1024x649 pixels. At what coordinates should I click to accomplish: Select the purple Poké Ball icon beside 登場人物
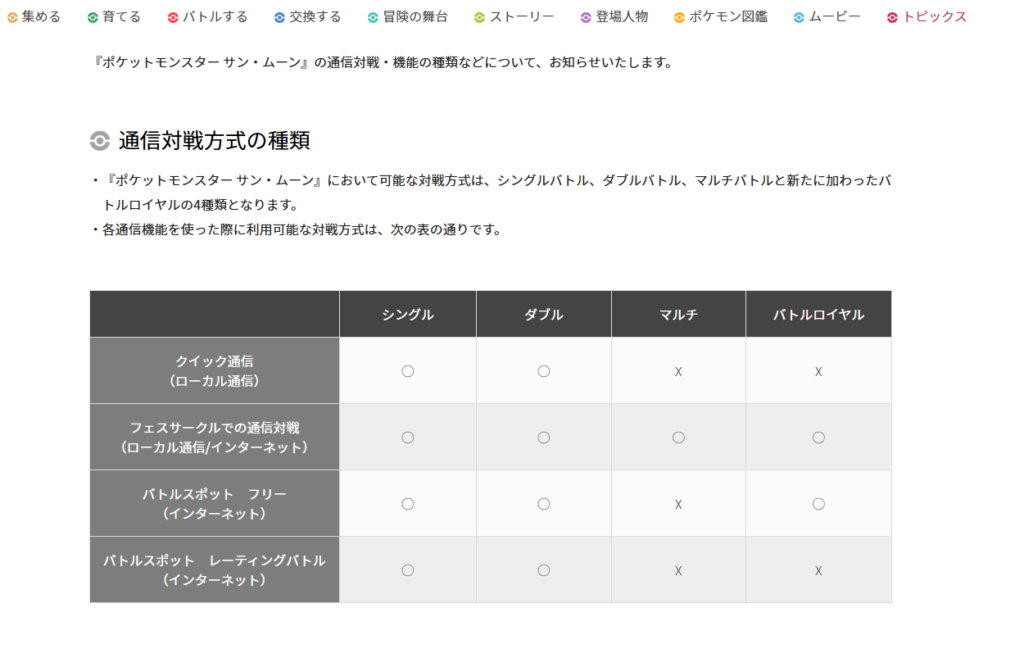pyautogui.click(x=586, y=17)
